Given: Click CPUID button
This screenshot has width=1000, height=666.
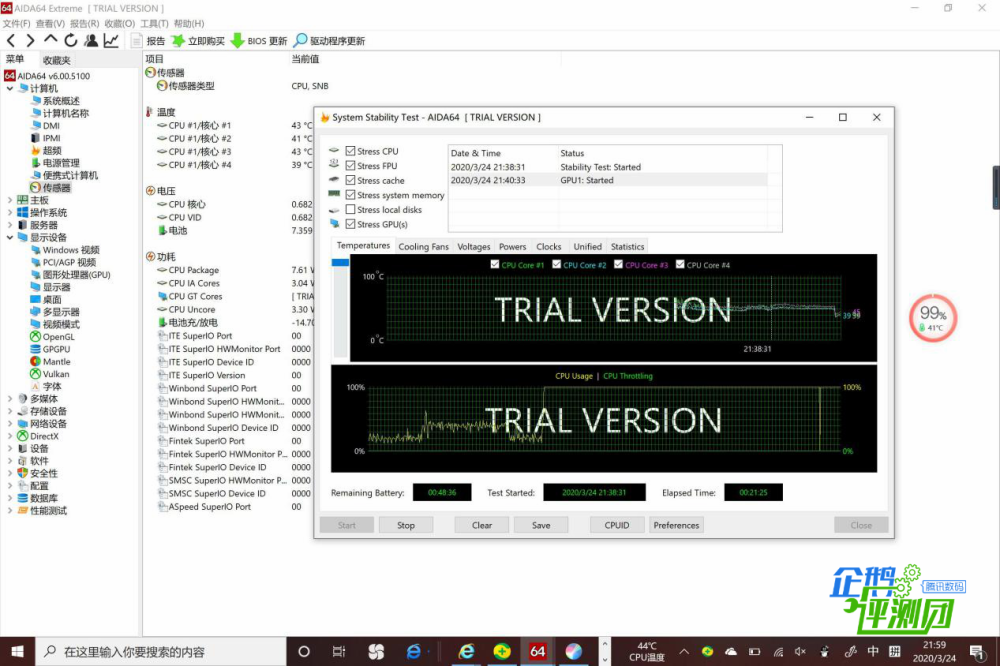Looking at the screenshot, I should [x=617, y=525].
